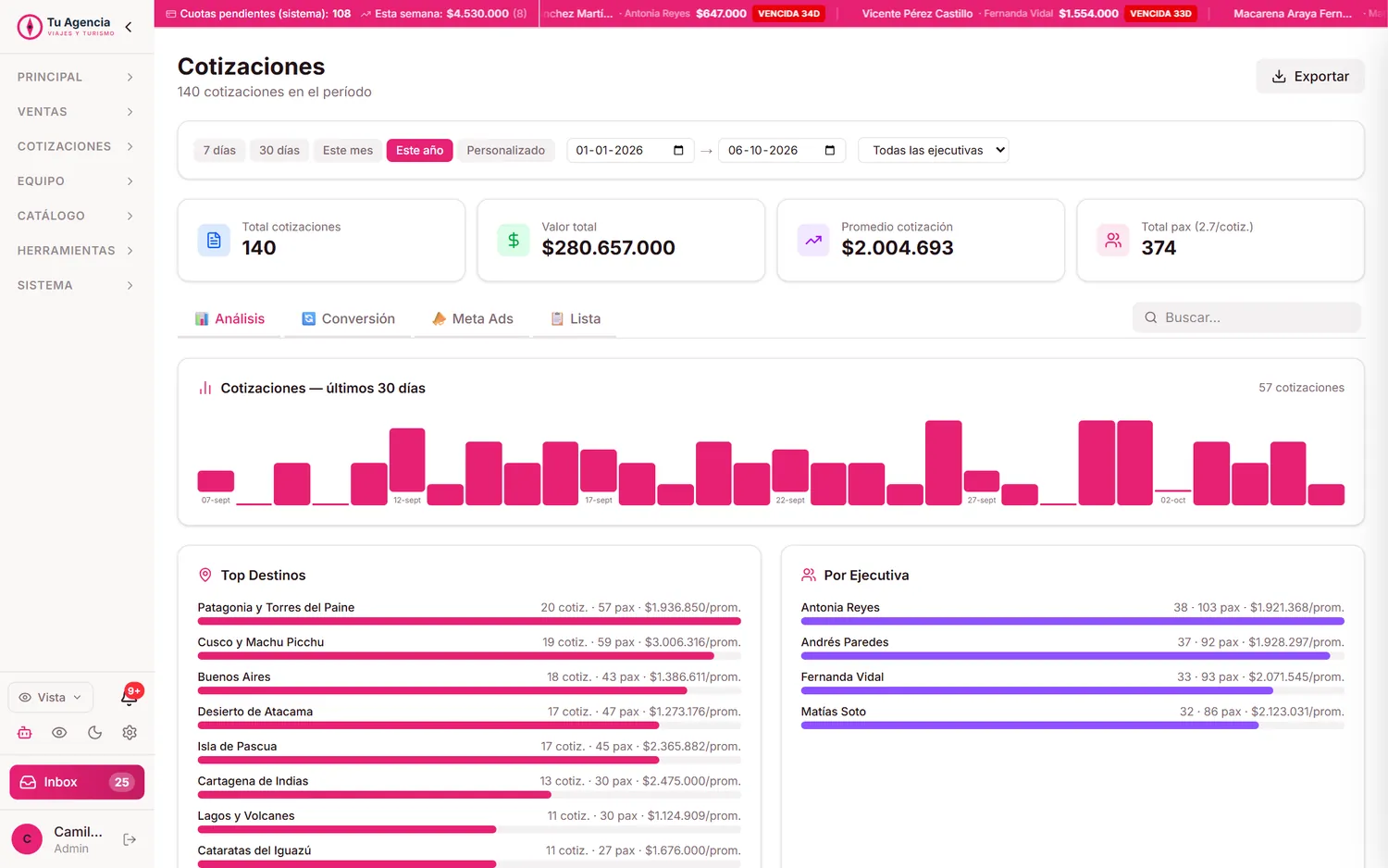The height and width of the screenshot is (868, 1388).
Task: Toggle dark mode with the moon icon
Action: (x=94, y=732)
